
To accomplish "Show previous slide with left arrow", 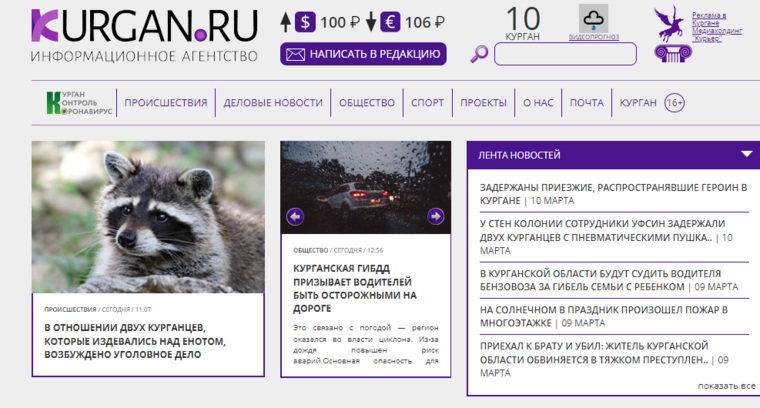I will (x=295, y=216).
